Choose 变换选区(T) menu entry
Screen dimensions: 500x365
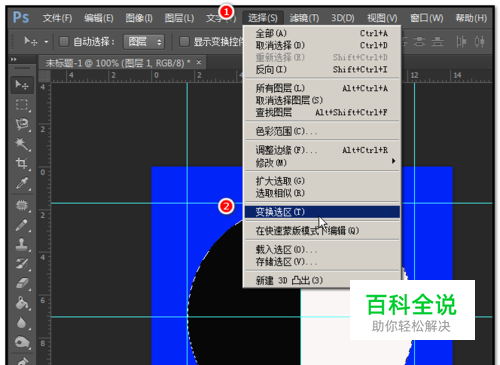click(322, 212)
